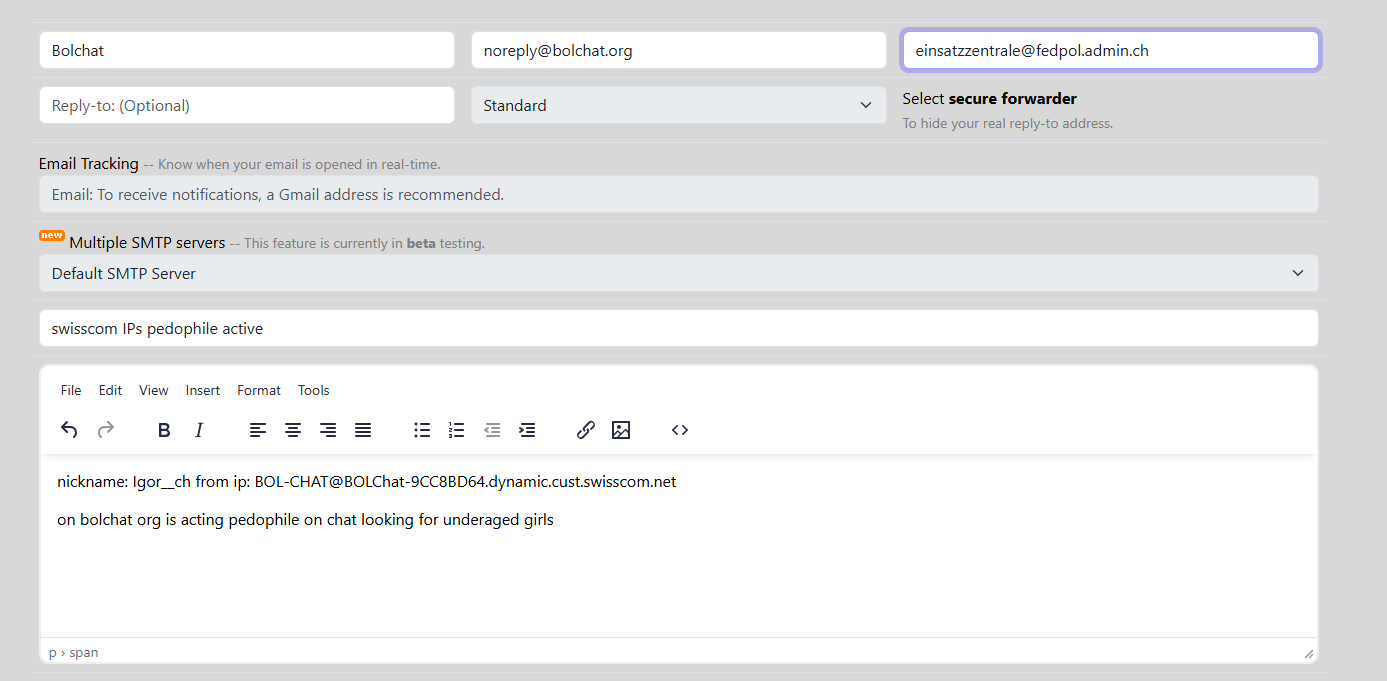1387x681 pixels.
Task: Click the message body first line
Action: pos(367,482)
